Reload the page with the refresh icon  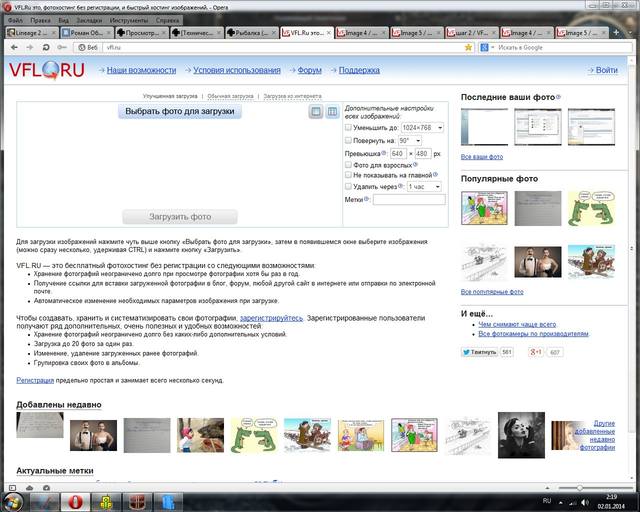coord(46,47)
